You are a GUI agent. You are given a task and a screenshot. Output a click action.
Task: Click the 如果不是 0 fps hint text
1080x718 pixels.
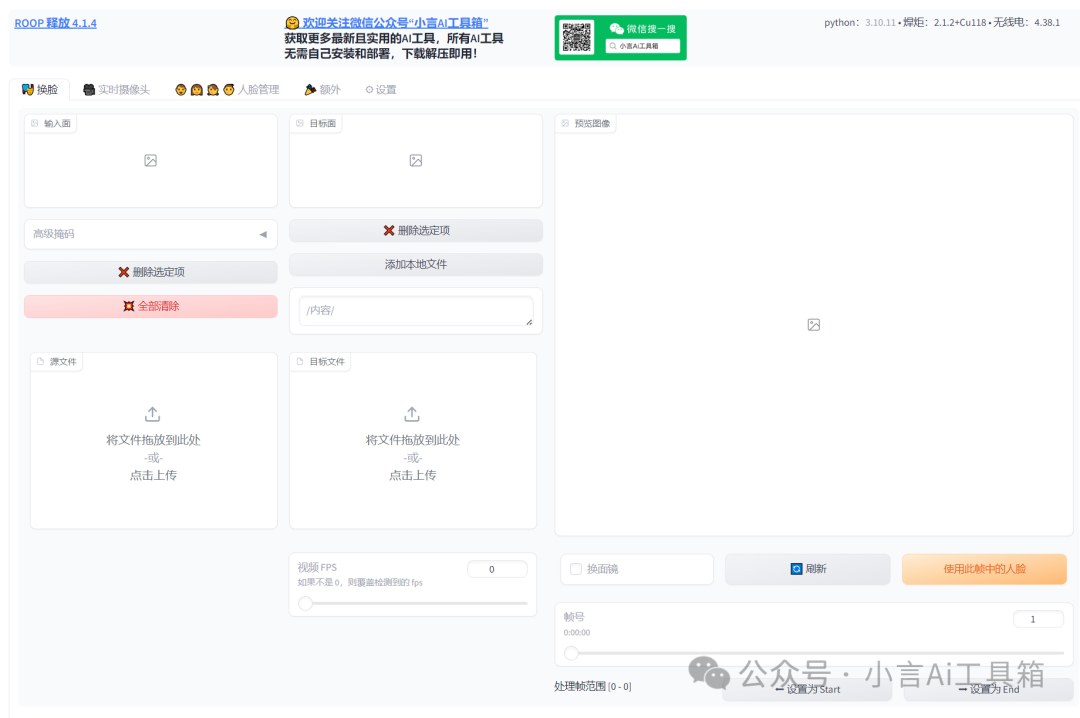click(x=360, y=583)
